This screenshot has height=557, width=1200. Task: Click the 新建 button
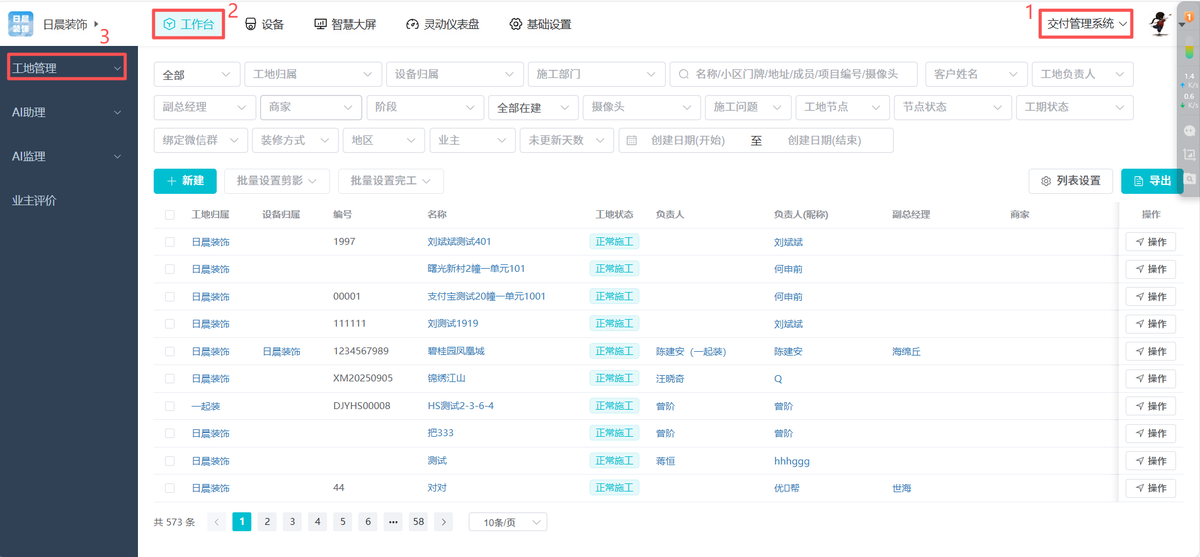[185, 181]
